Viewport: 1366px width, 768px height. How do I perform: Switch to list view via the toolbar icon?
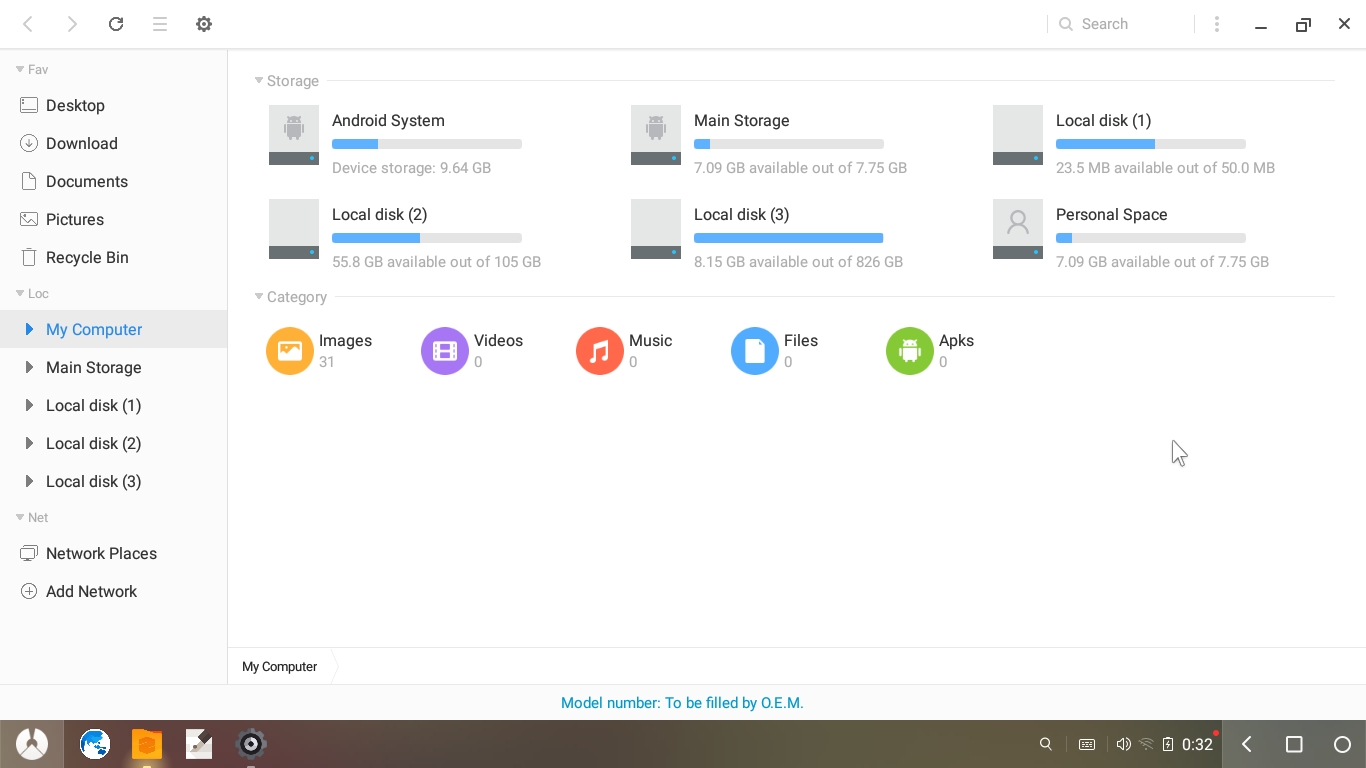pos(160,24)
